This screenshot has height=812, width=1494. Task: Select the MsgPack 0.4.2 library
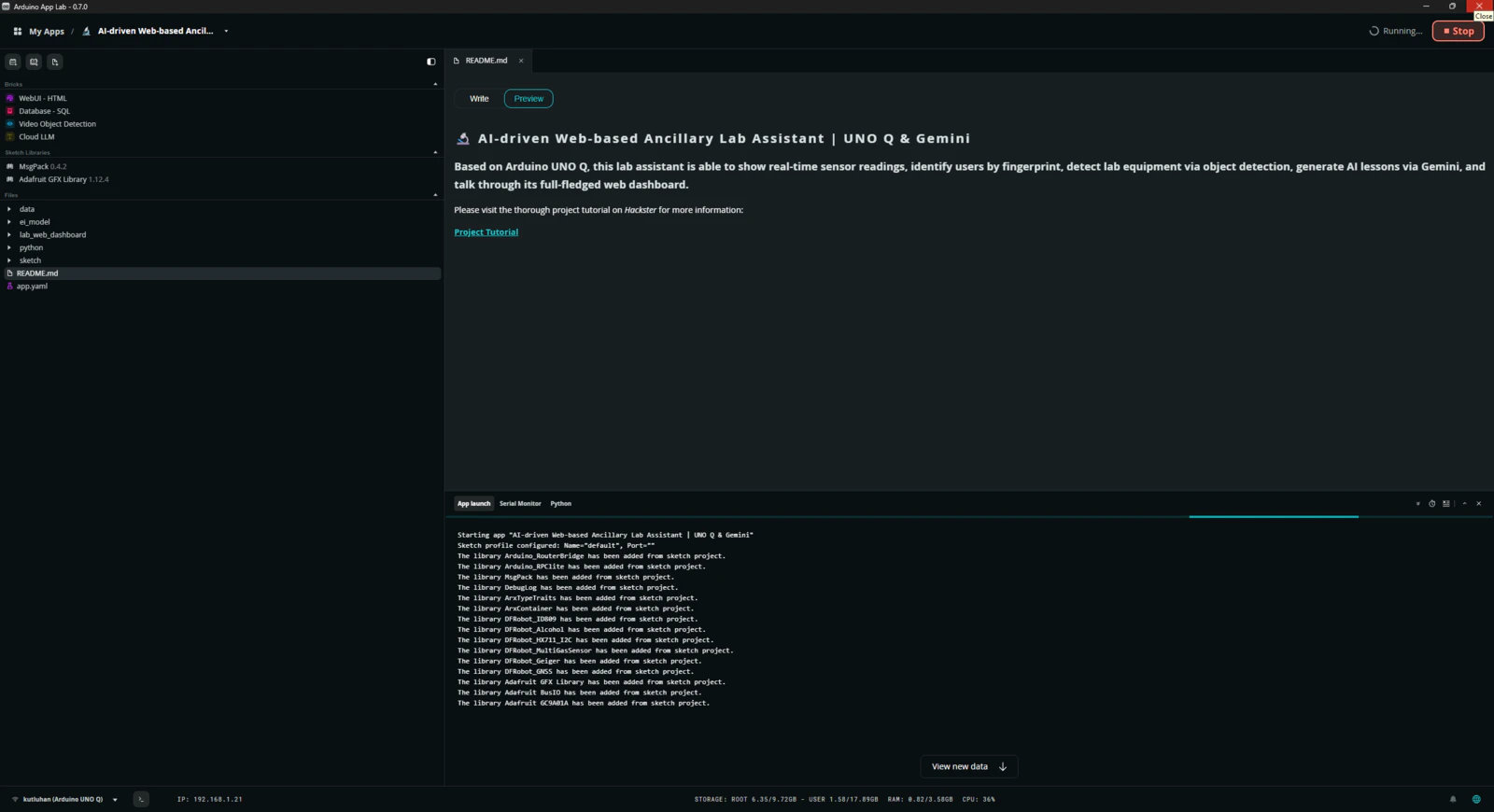coord(43,166)
